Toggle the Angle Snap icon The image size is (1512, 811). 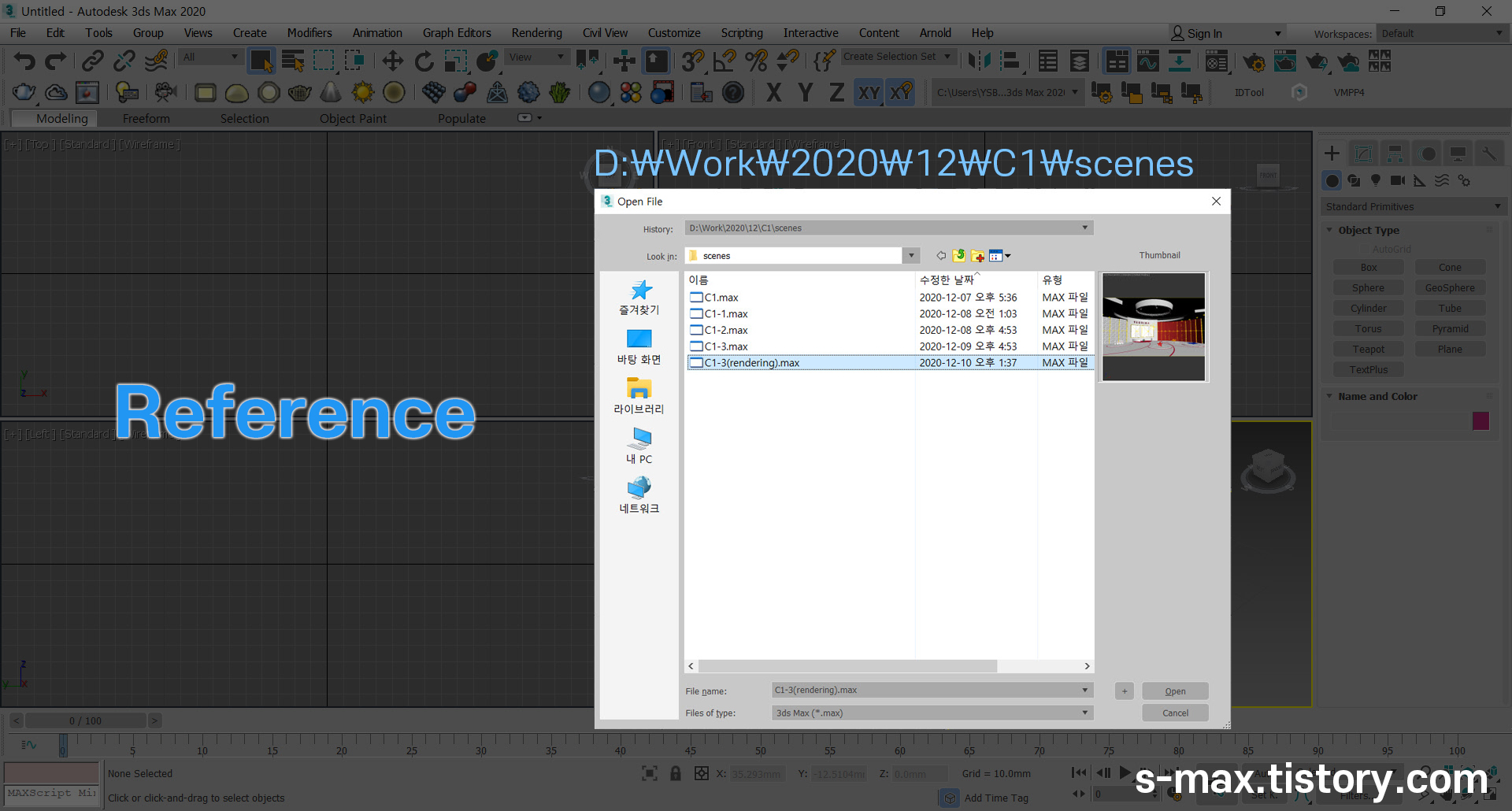724,61
